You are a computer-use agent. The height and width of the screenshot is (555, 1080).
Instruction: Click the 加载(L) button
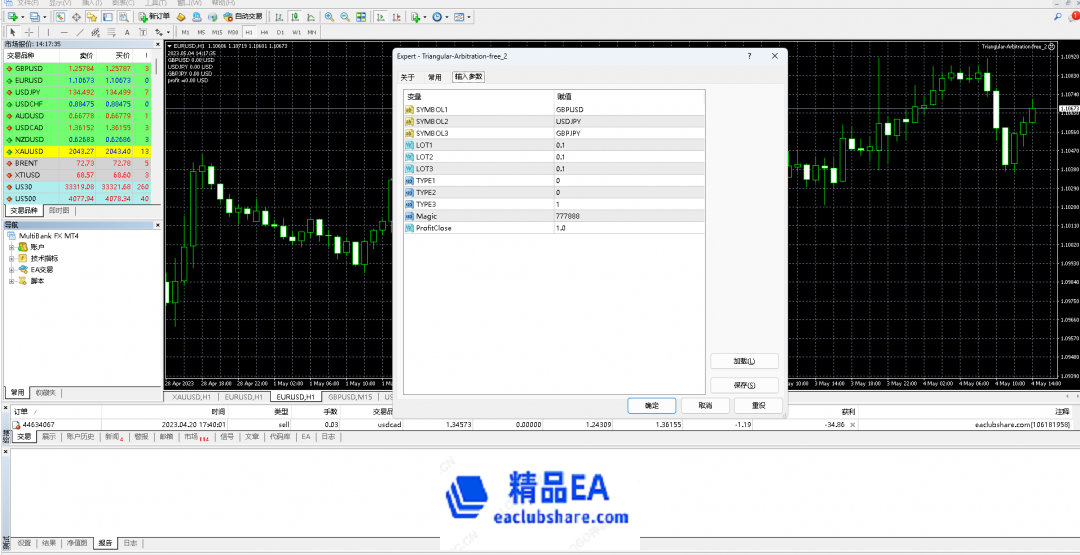pyautogui.click(x=743, y=361)
